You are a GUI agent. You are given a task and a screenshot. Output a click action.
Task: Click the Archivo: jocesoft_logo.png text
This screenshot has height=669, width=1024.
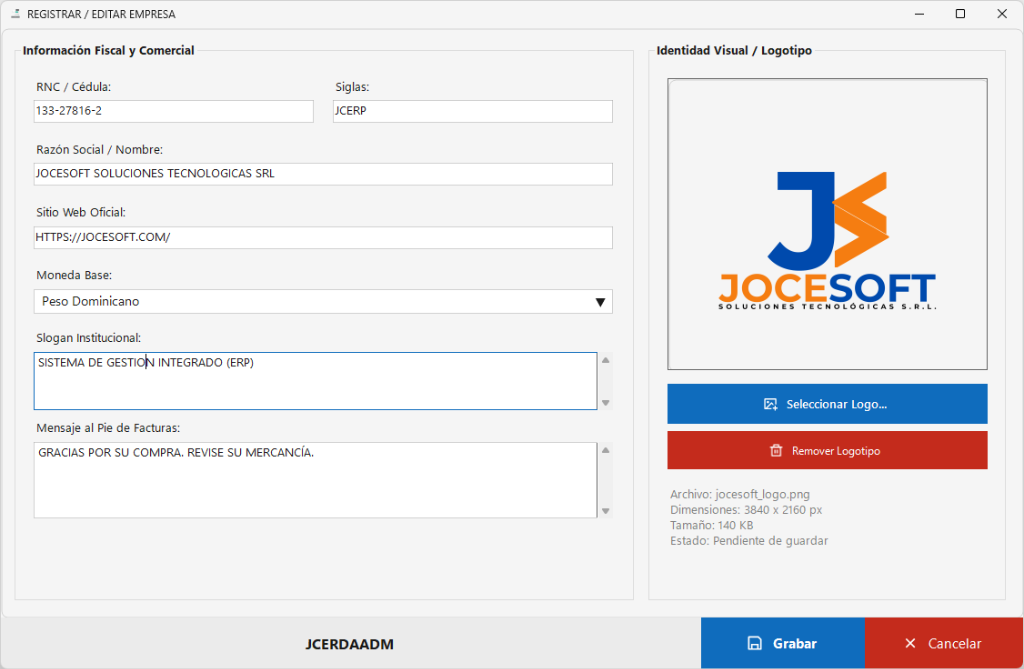coord(740,495)
